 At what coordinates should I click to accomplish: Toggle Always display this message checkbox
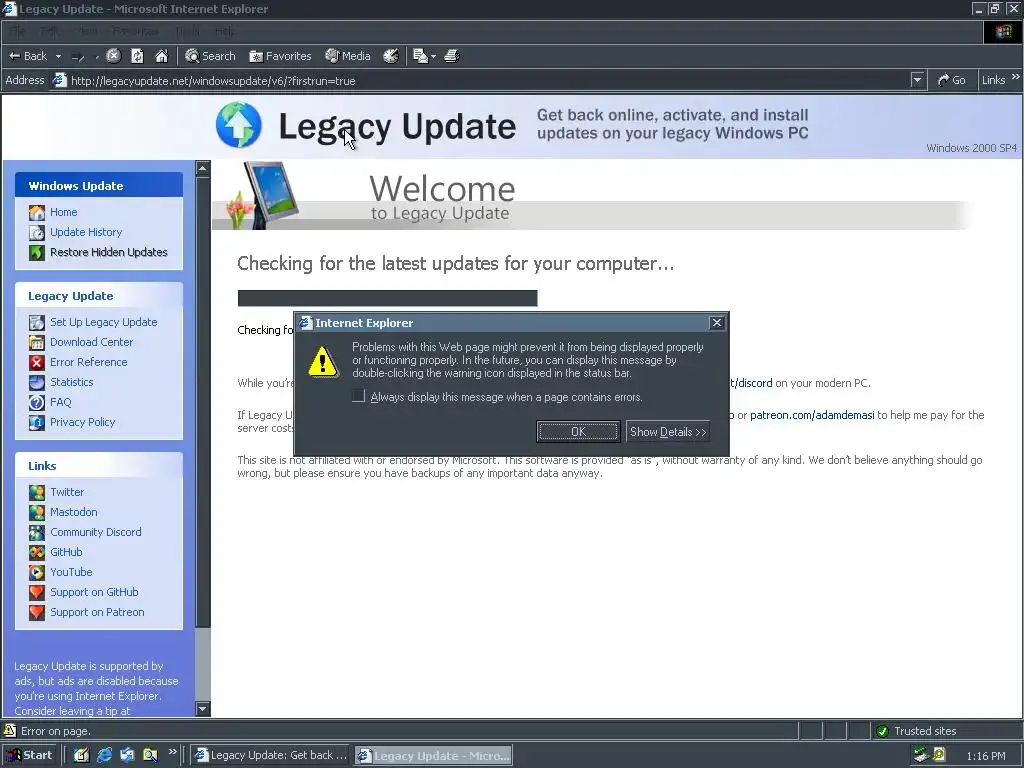click(x=358, y=396)
